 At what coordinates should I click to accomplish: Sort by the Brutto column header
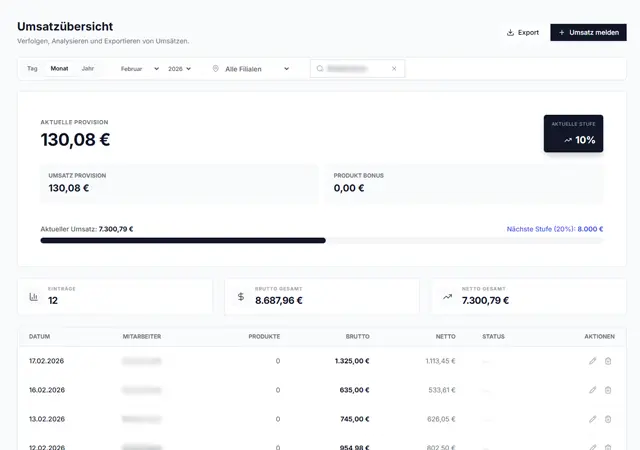point(357,336)
